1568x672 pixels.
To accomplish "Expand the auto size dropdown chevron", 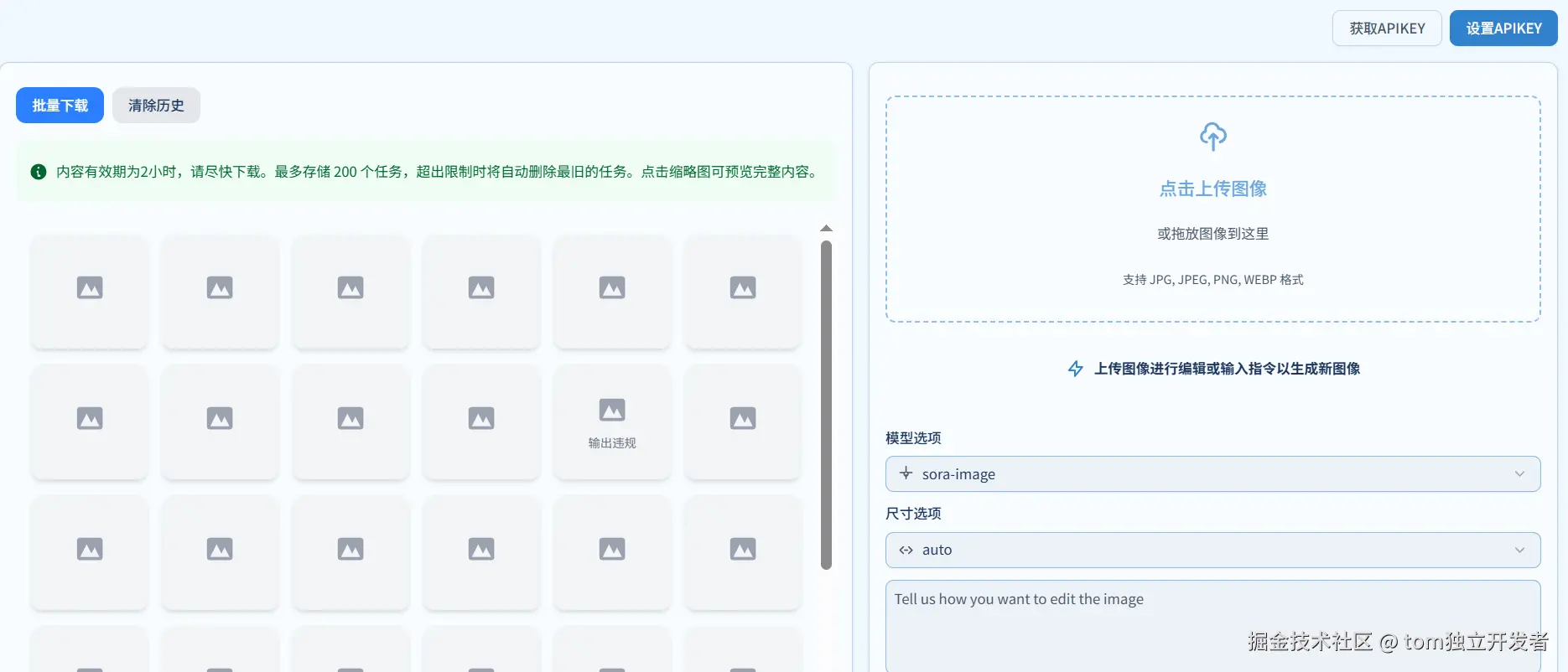I will (x=1519, y=551).
